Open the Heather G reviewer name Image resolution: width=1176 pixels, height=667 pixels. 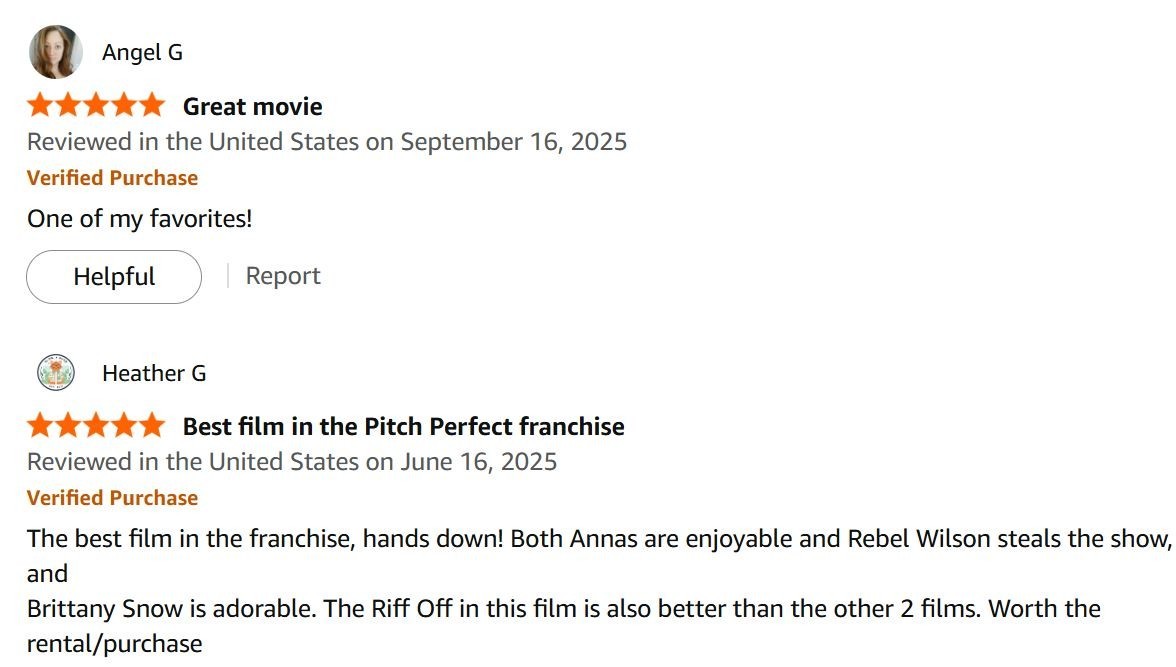154,374
